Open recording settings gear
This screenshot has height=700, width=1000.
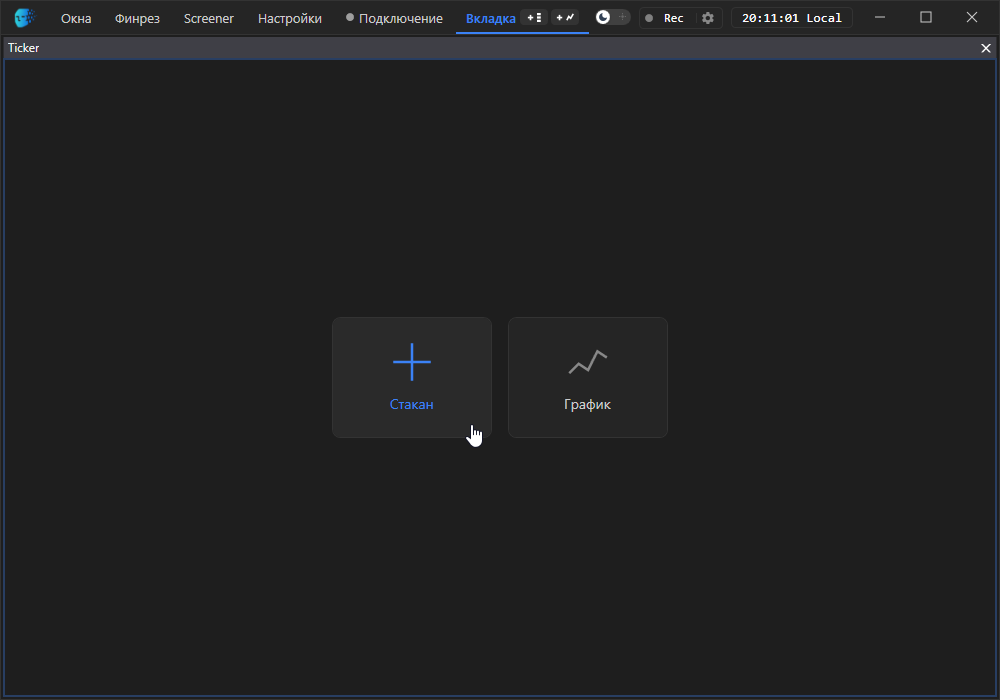click(708, 18)
